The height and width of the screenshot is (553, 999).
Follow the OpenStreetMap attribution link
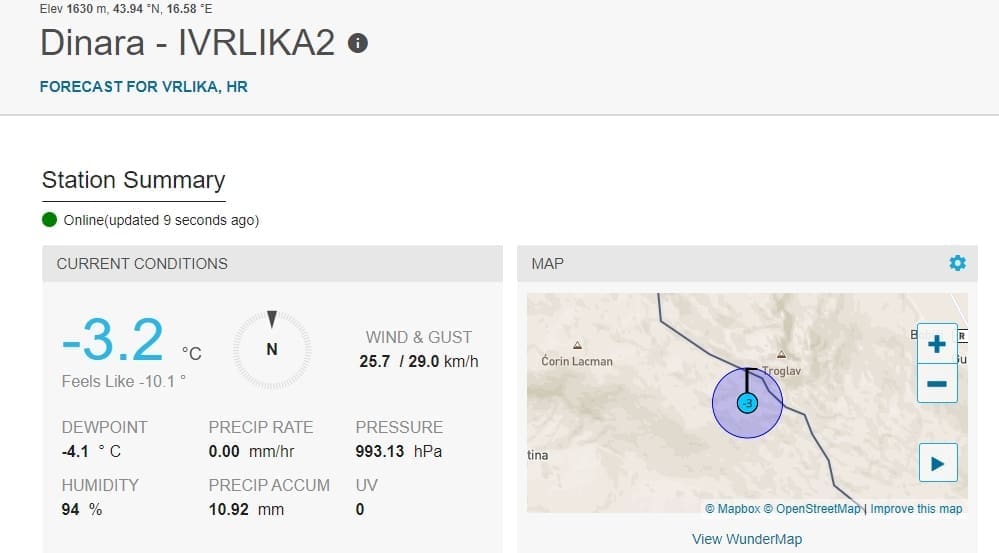[811, 509]
